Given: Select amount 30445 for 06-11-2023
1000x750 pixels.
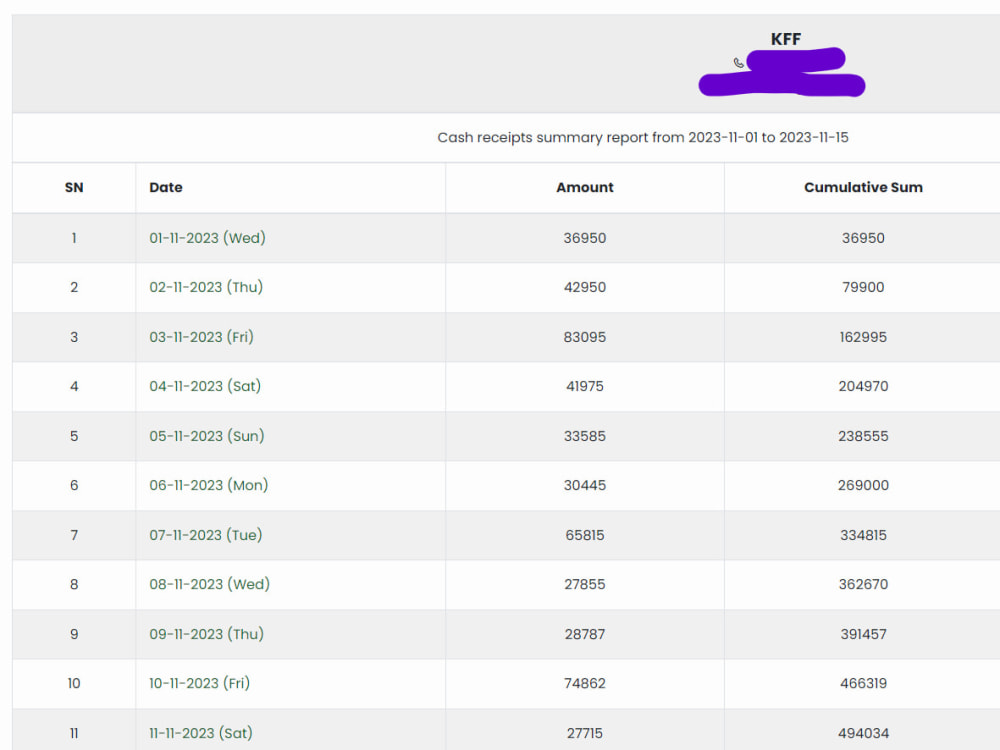Looking at the screenshot, I should pyautogui.click(x=585, y=485).
